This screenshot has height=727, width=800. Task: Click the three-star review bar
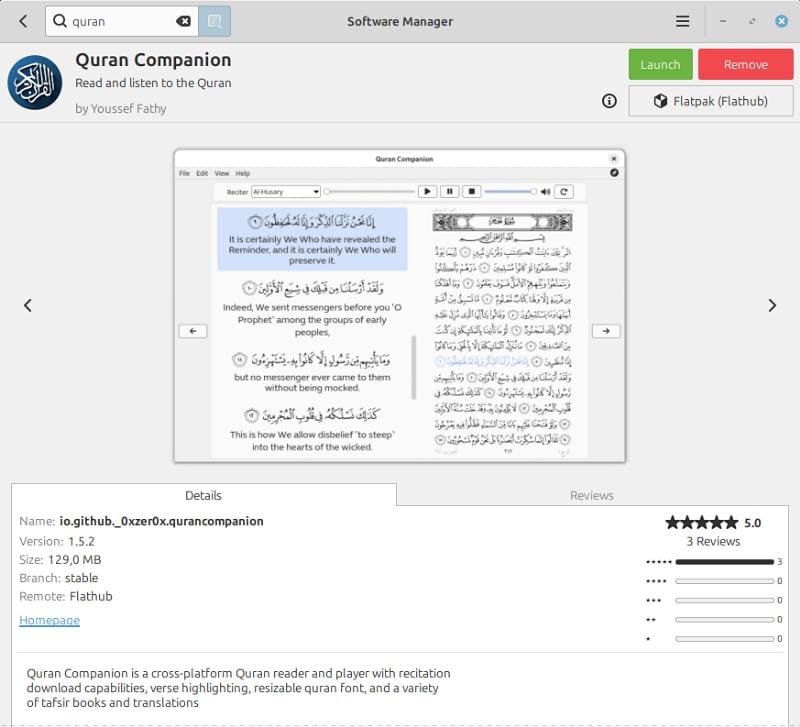coord(724,600)
